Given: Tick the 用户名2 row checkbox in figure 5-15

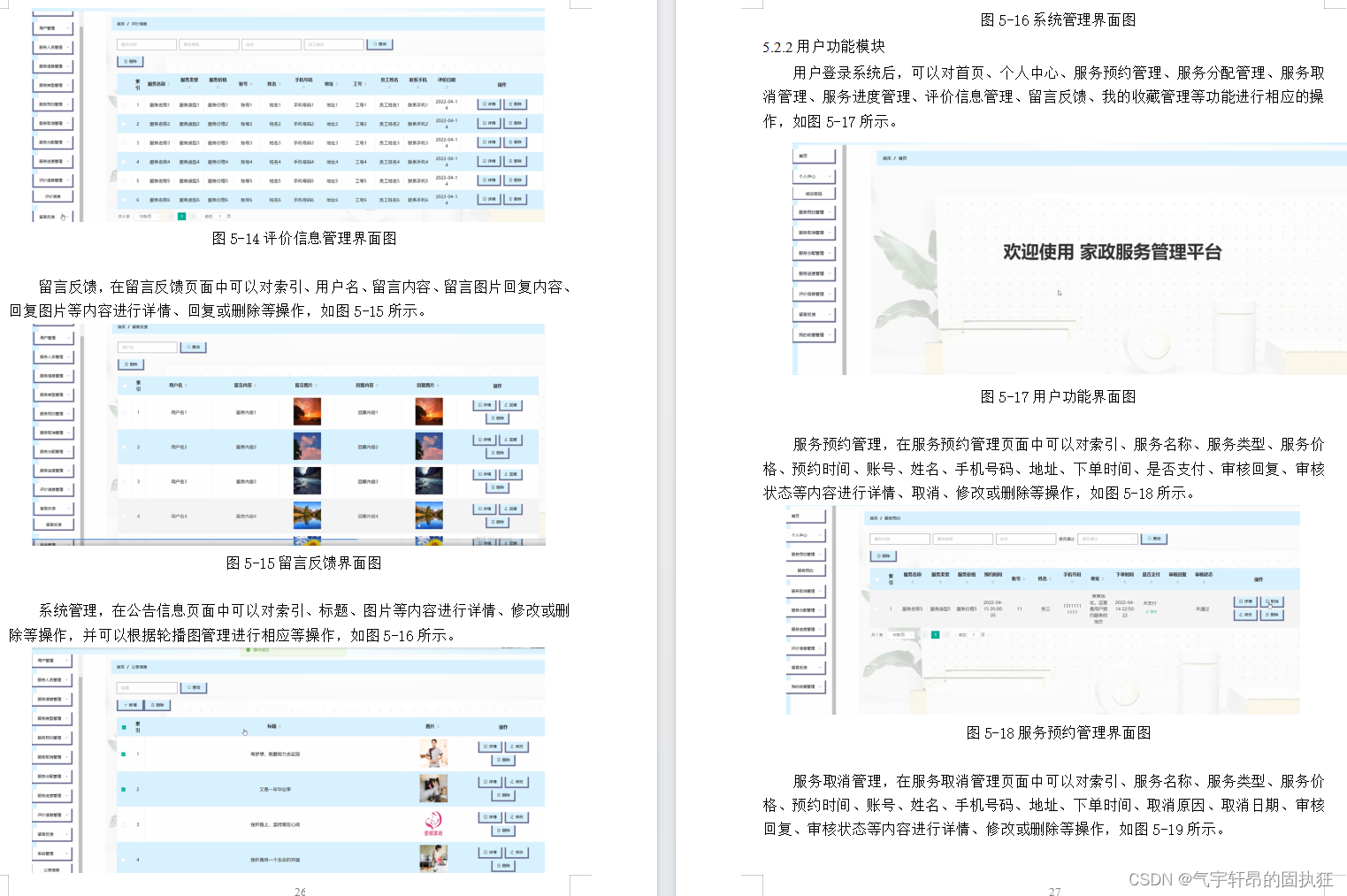Looking at the screenshot, I should point(124,447).
